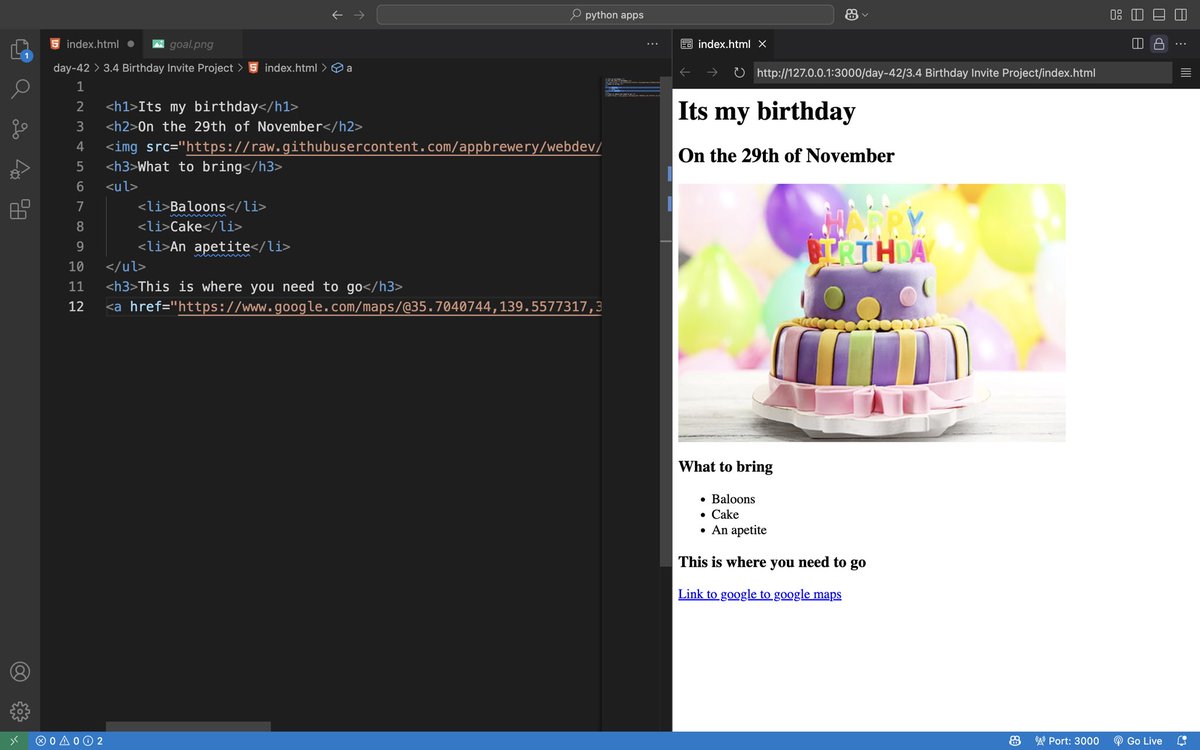Open the Explorer view in activity bar
Screen dimensions: 1200x750
20,50
